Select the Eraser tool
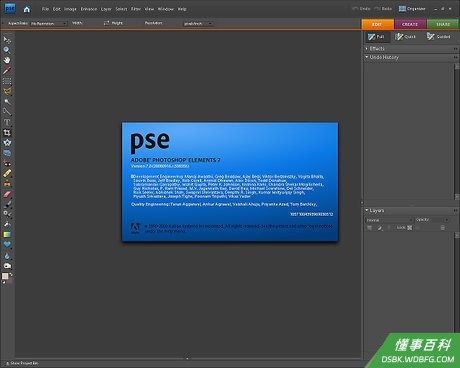Screen dimensions: 460x368 click(7, 194)
